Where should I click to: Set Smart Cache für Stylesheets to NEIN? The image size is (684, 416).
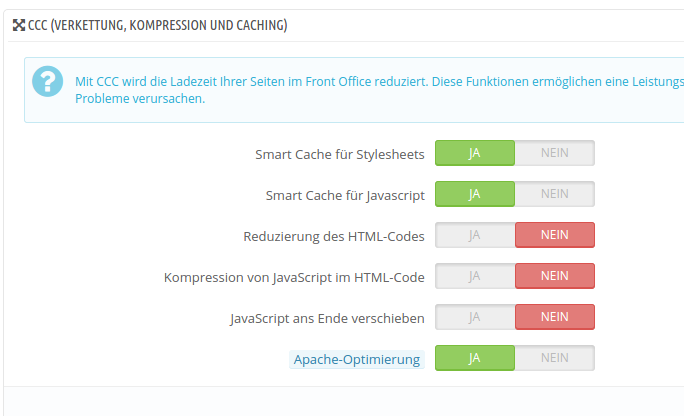(555, 153)
